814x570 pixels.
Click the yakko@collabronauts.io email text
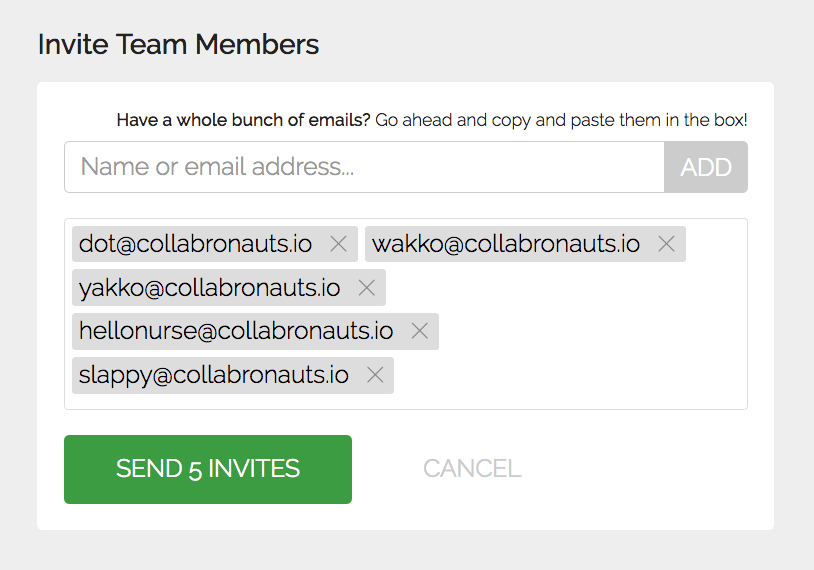(210, 288)
